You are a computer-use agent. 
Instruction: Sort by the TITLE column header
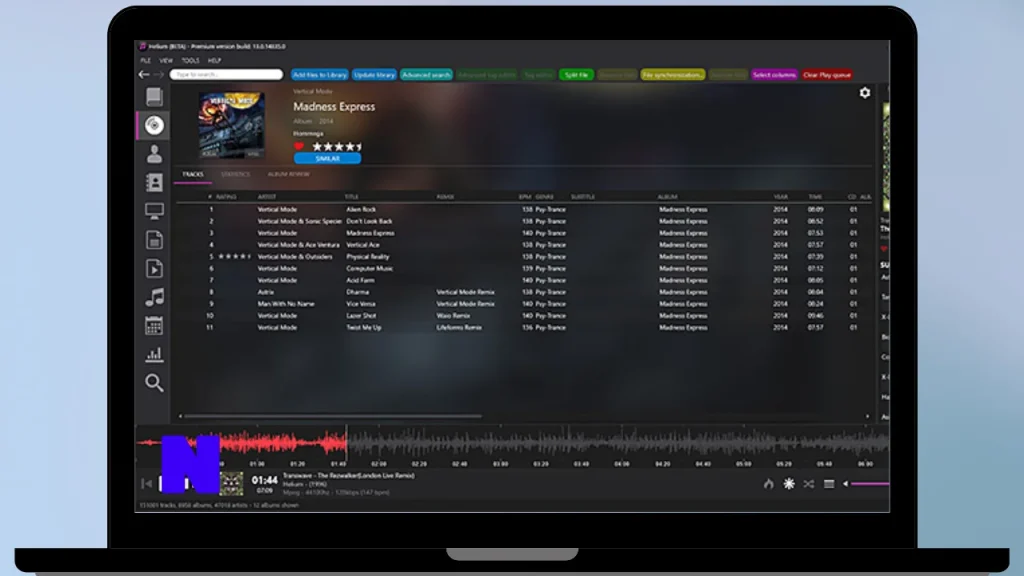click(351, 197)
